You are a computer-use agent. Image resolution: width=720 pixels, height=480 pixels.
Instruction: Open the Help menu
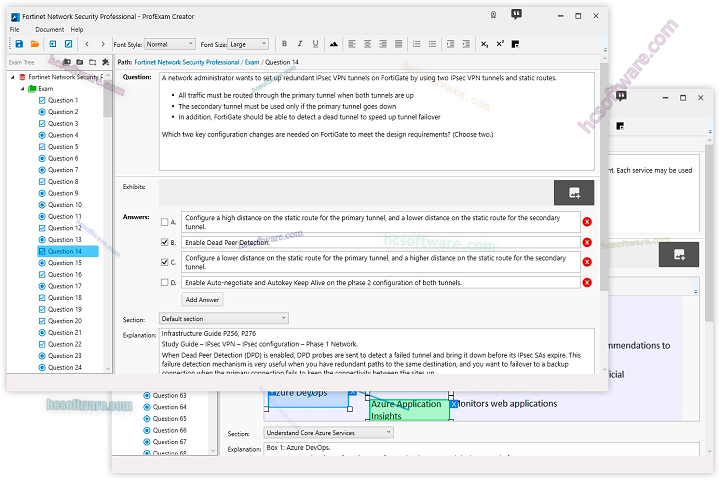[77, 29]
